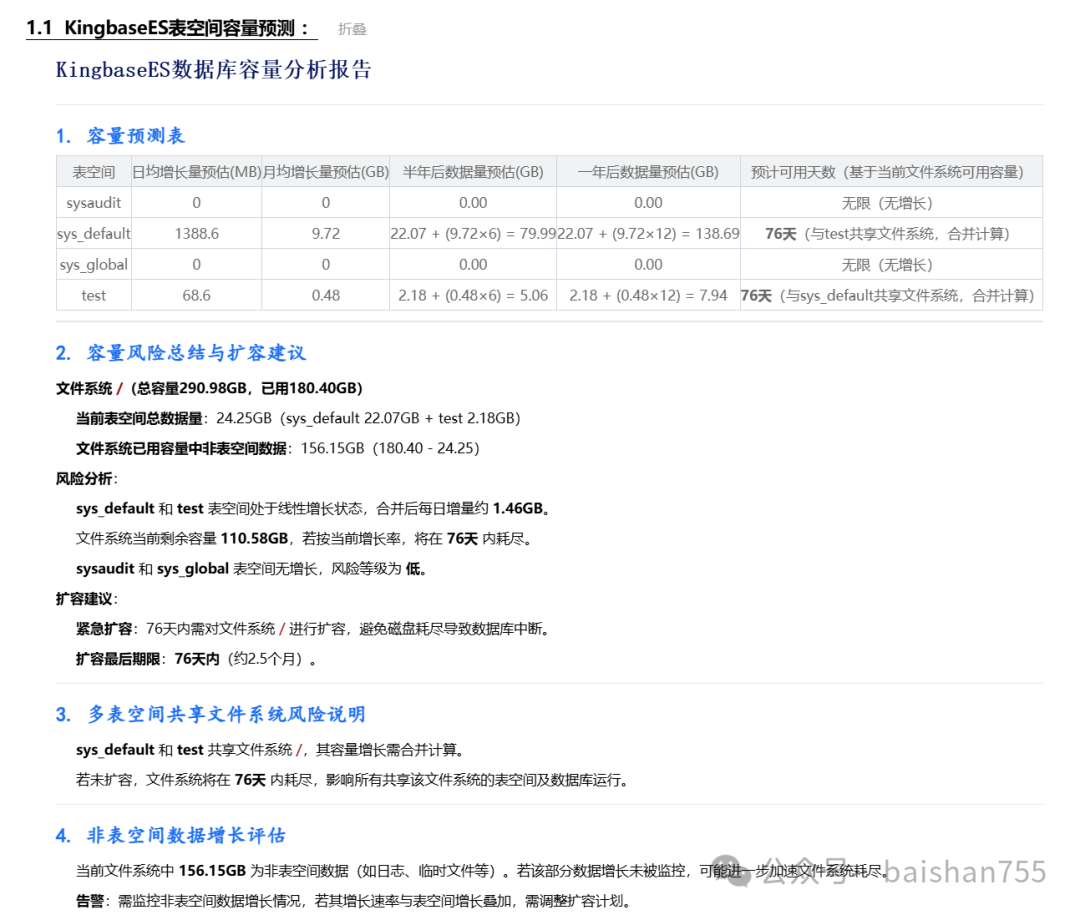Click cell 22.07 + (9.72×12) = 138.69

[x=648, y=234]
